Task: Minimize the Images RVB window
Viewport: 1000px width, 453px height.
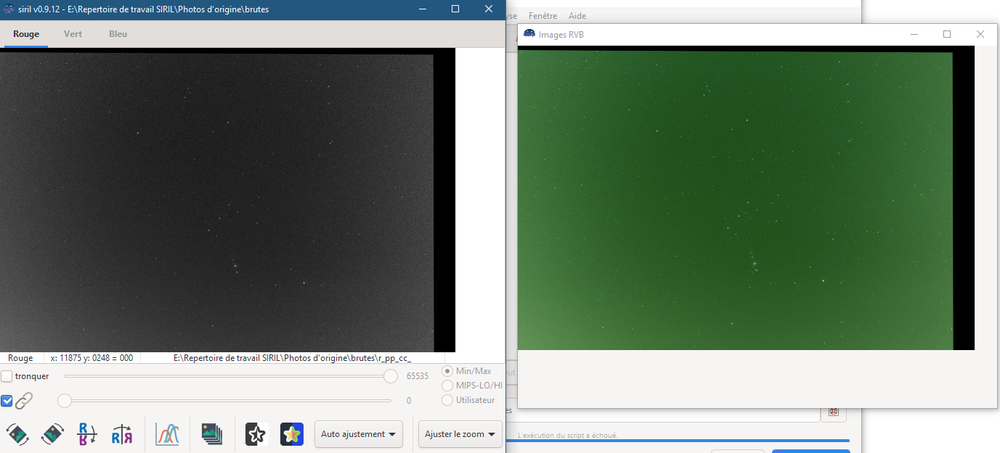Action: pos(915,34)
